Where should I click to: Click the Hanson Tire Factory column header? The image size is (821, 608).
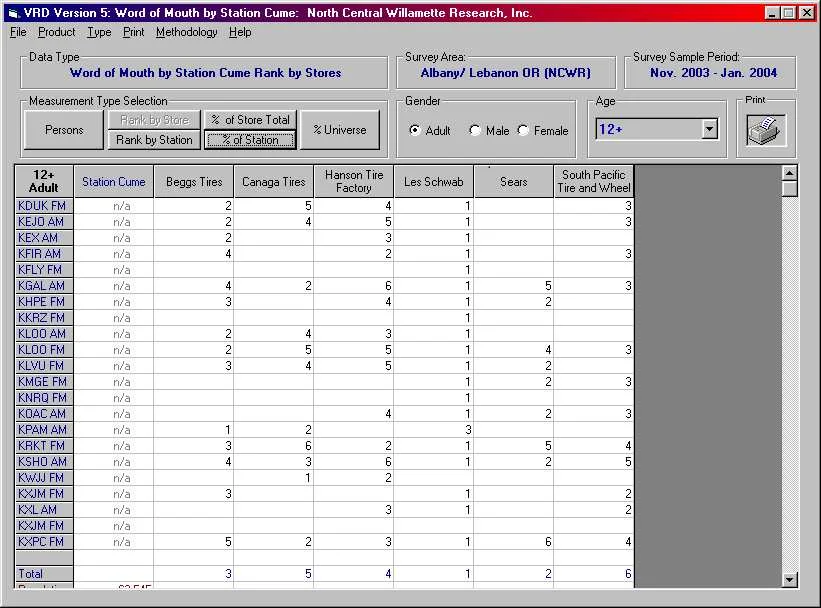coord(354,182)
